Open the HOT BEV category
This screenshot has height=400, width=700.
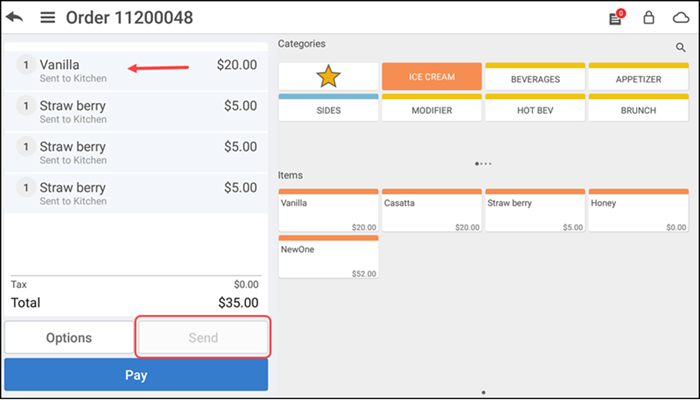tap(535, 108)
